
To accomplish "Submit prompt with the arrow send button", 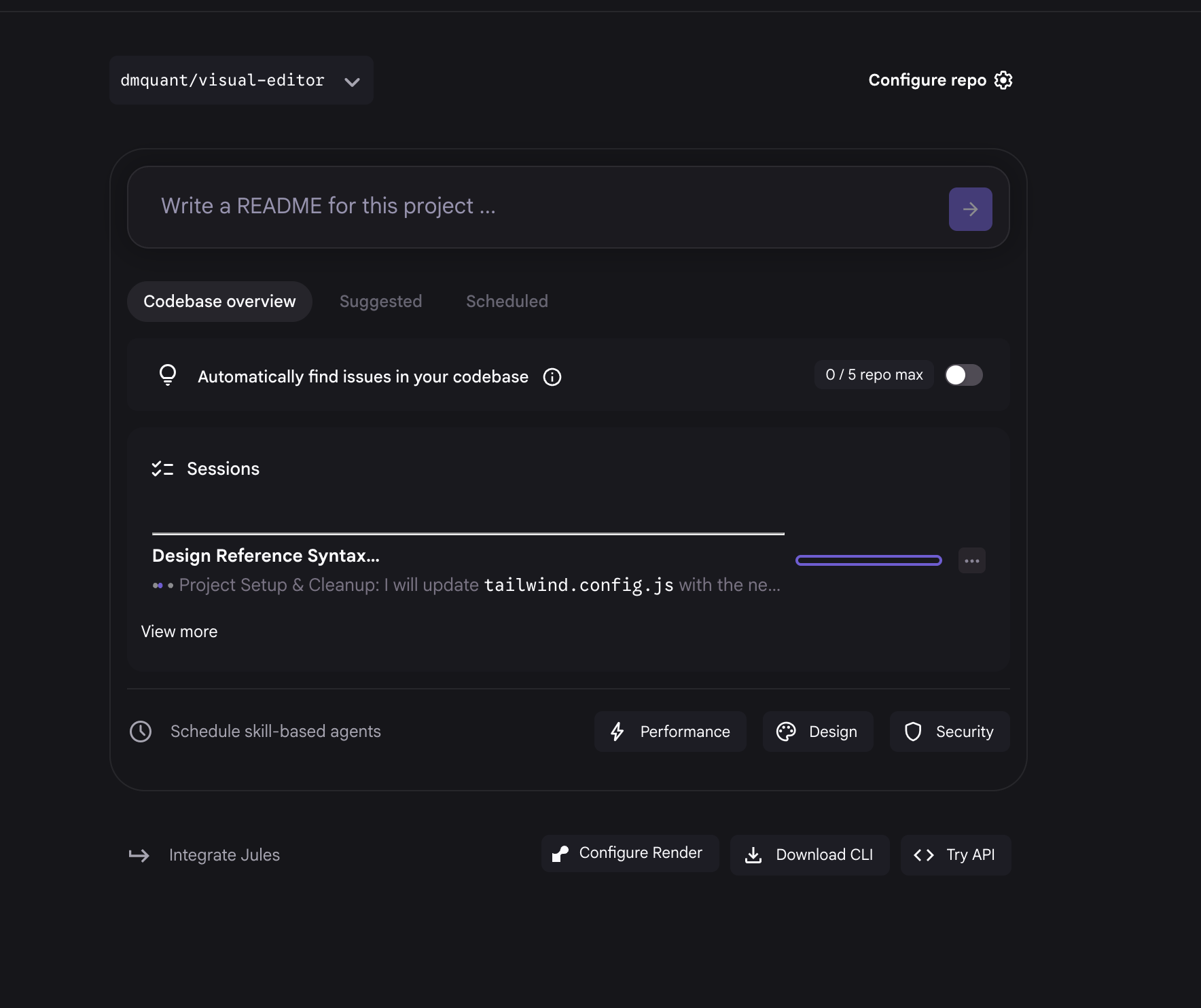I will pos(970,209).
